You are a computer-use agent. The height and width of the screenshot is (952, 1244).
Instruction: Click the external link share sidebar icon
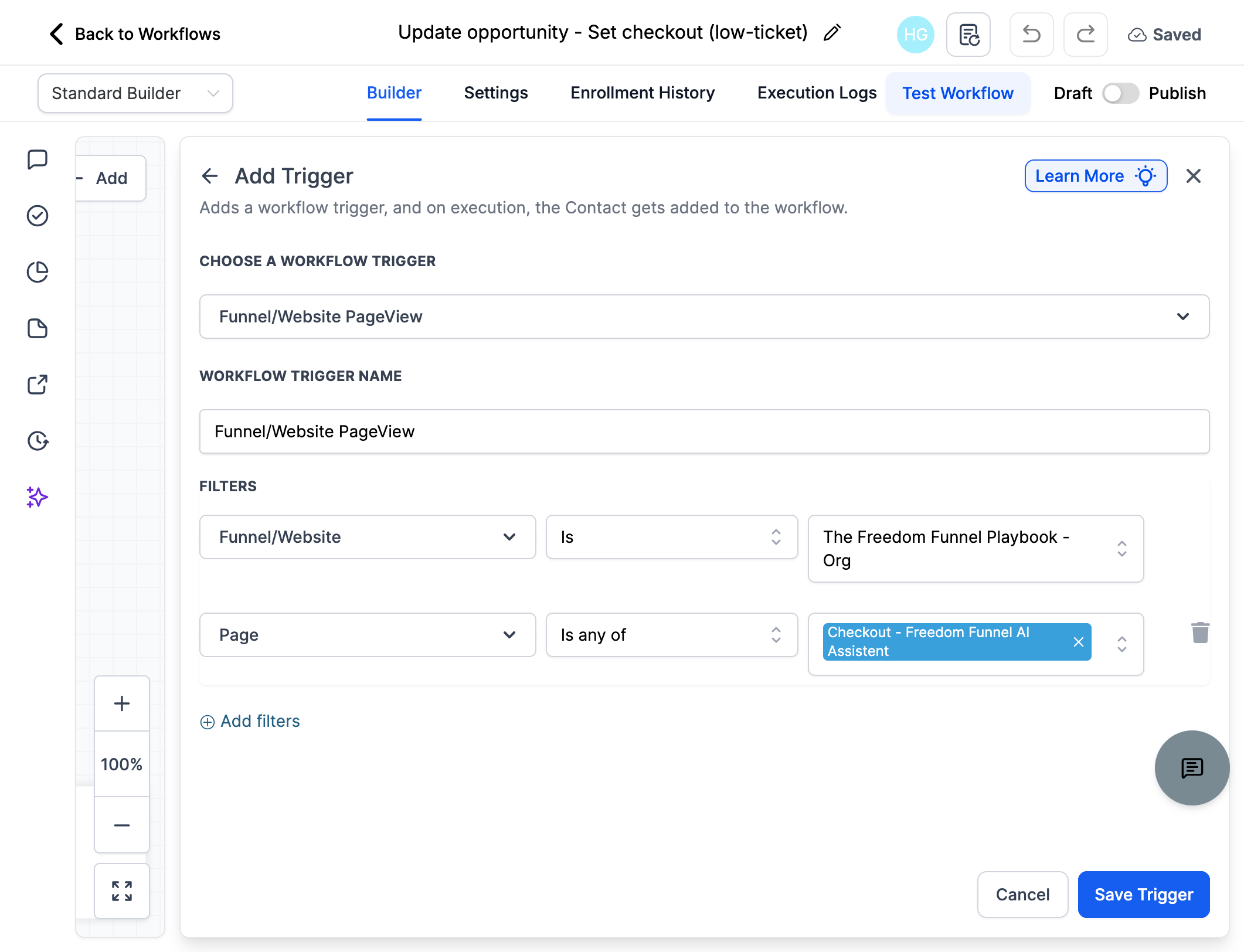pos(38,385)
